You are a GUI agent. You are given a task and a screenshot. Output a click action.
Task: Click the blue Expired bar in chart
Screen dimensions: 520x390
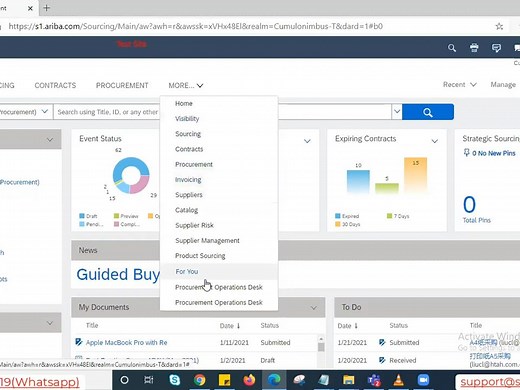click(358, 181)
